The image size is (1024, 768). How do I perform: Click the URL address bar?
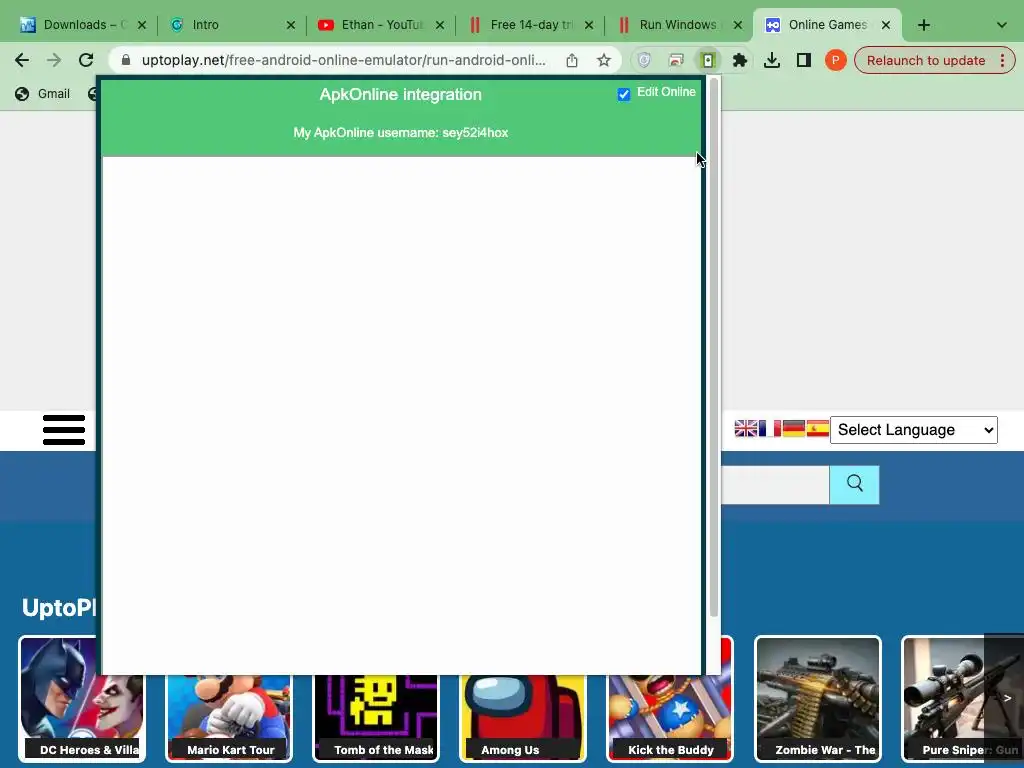[343, 61]
